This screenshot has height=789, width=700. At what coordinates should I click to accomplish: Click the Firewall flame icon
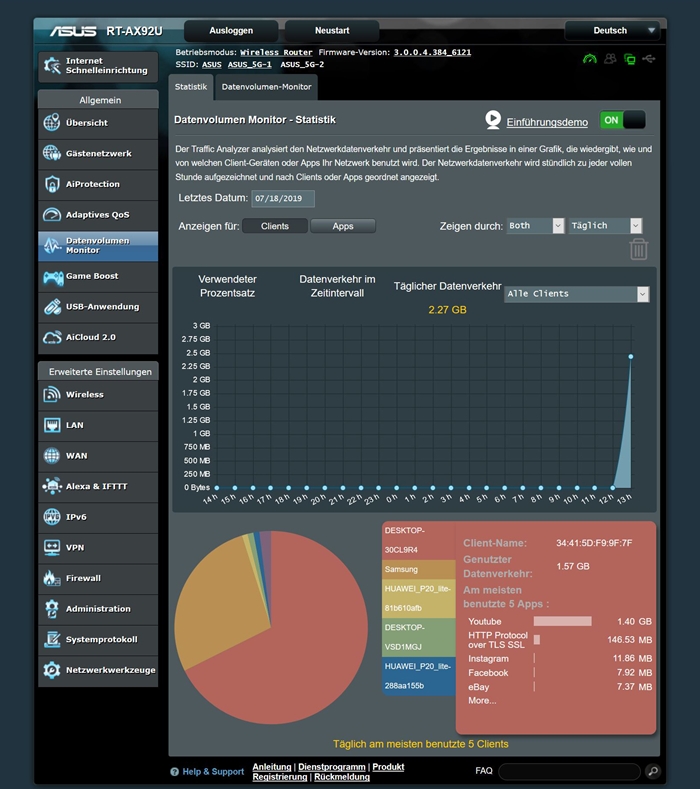click(x=52, y=578)
